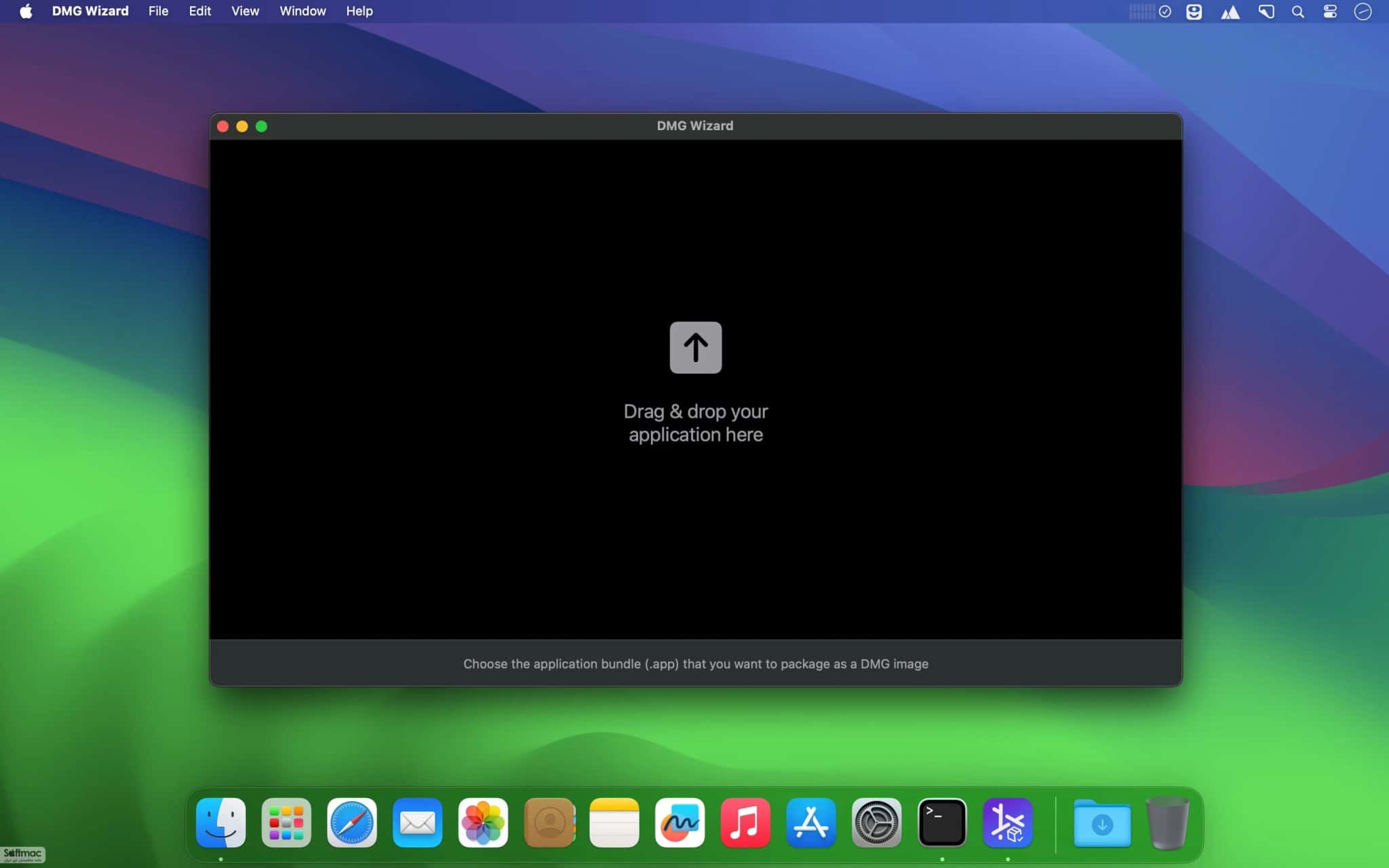
Task: Open System Settings in the Dock
Action: [876, 823]
